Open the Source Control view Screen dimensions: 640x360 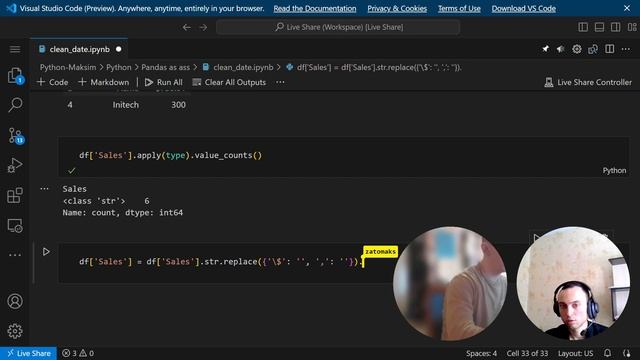[x=15, y=136]
